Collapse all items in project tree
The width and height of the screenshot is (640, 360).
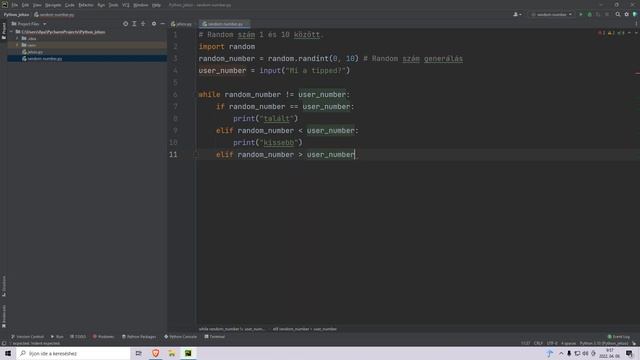click(143, 24)
